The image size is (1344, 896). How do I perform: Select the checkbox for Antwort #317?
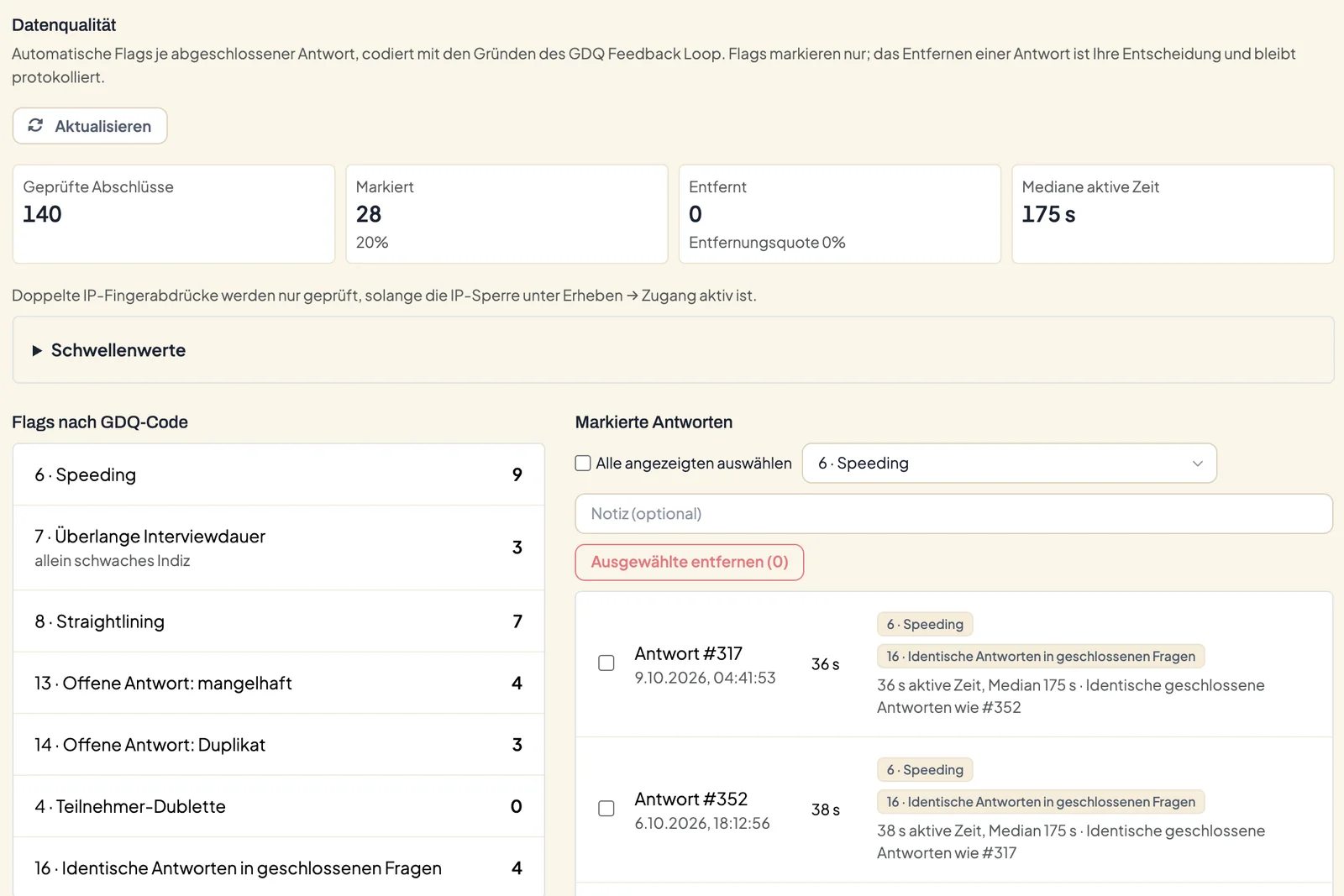(x=606, y=663)
